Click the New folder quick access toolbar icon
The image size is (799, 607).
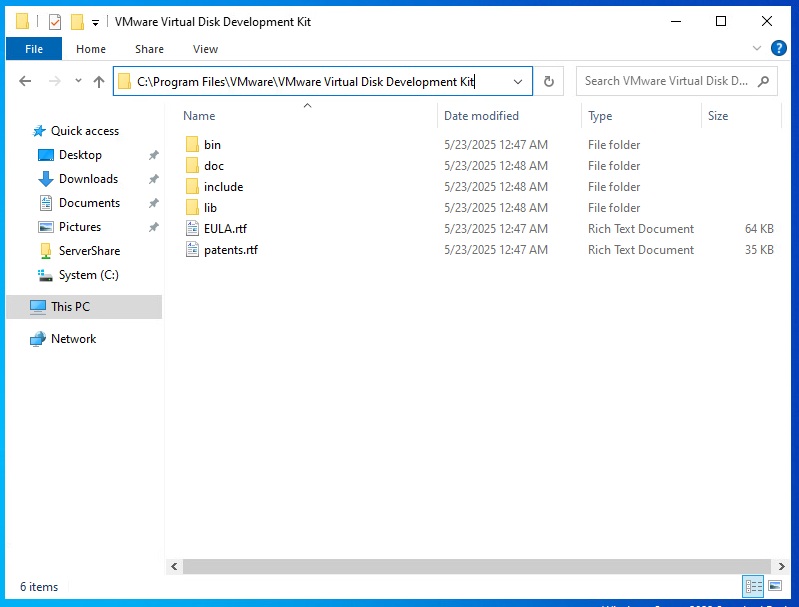pyautogui.click(x=77, y=21)
